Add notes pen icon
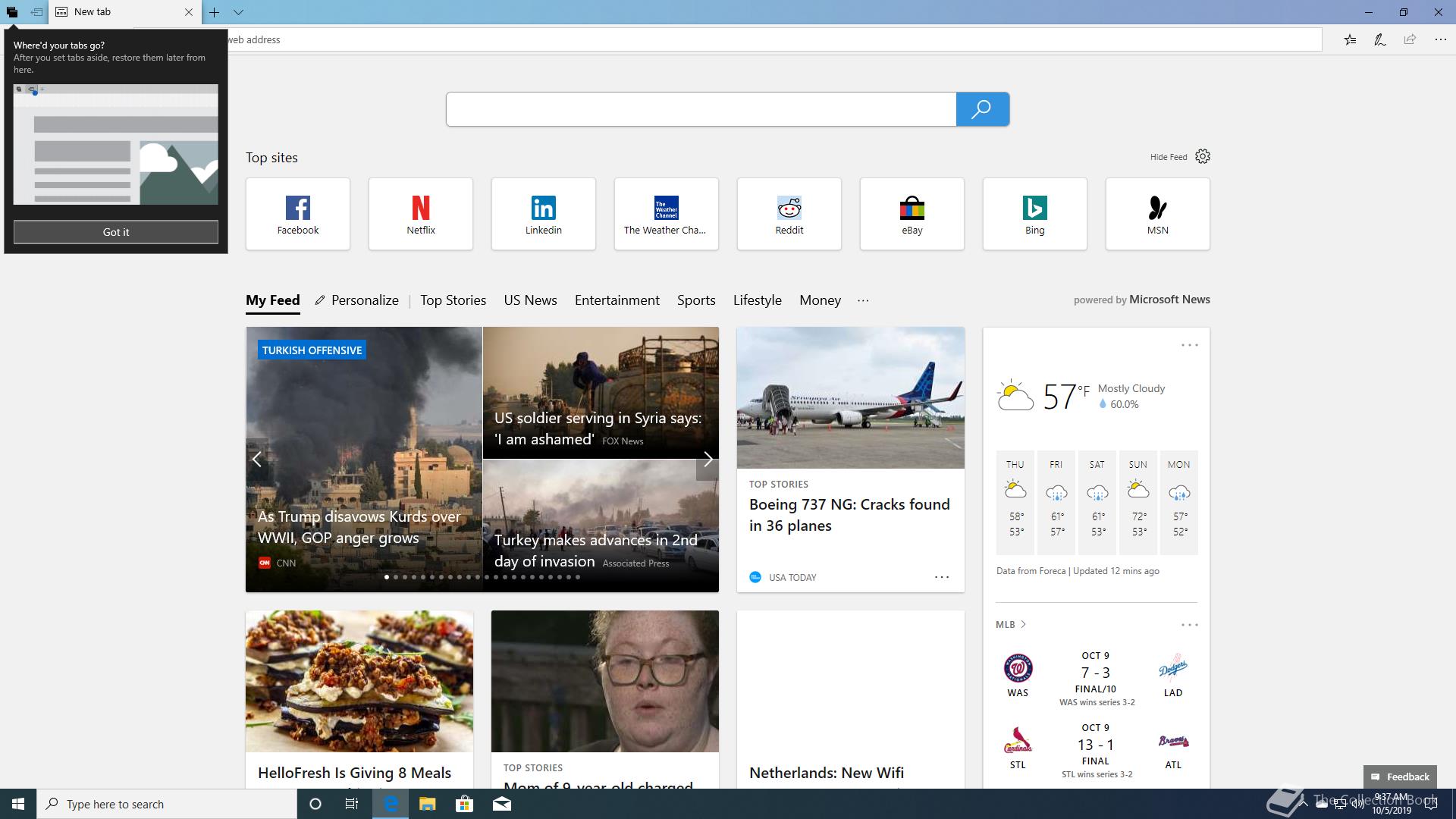 (x=1380, y=39)
